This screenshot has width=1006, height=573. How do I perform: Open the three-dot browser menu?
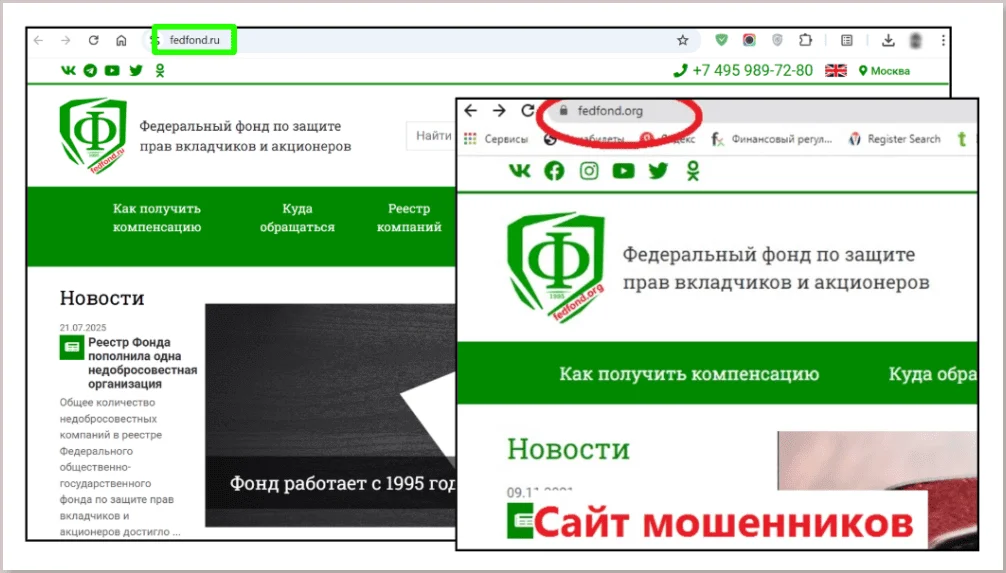tap(943, 40)
